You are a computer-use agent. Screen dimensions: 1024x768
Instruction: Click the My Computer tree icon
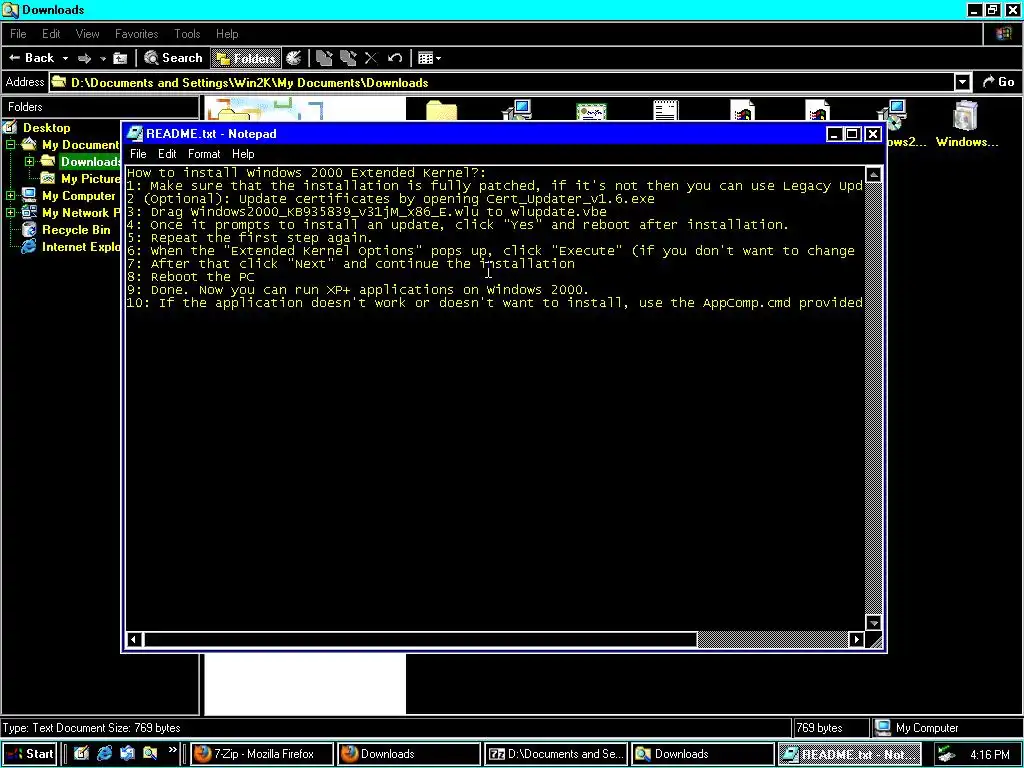coord(29,195)
